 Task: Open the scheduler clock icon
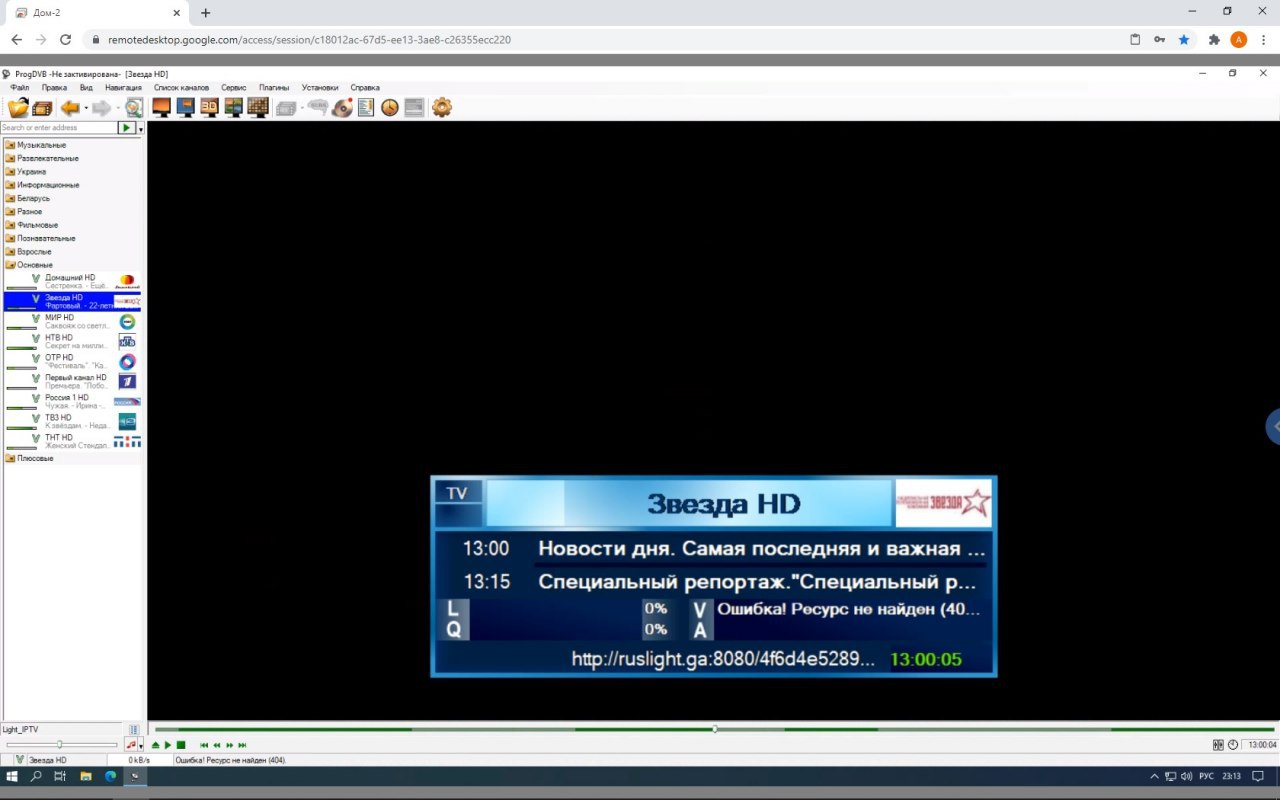(x=390, y=108)
